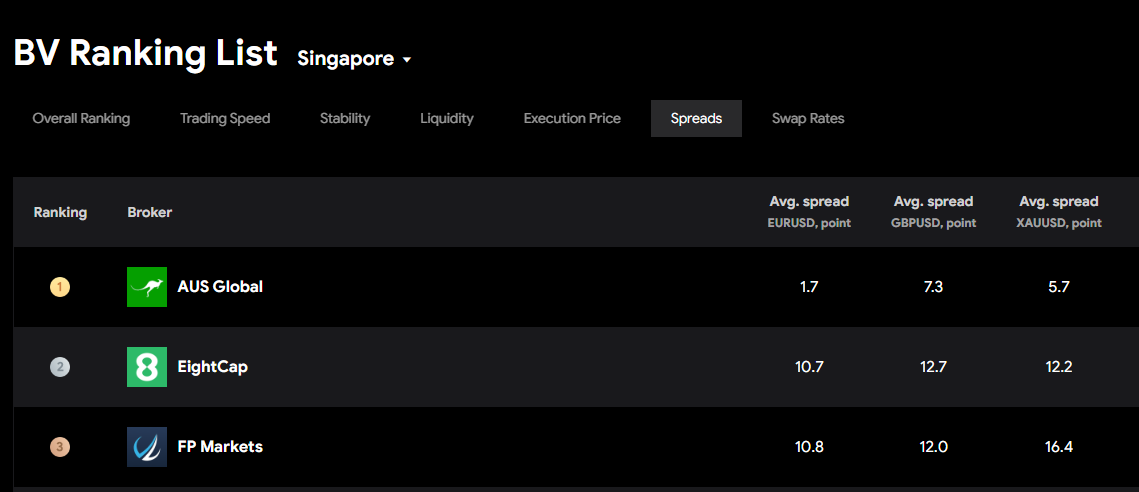The image size is (1139, 492).
Task: Select the Spreads tab
Action: point(696,118)
